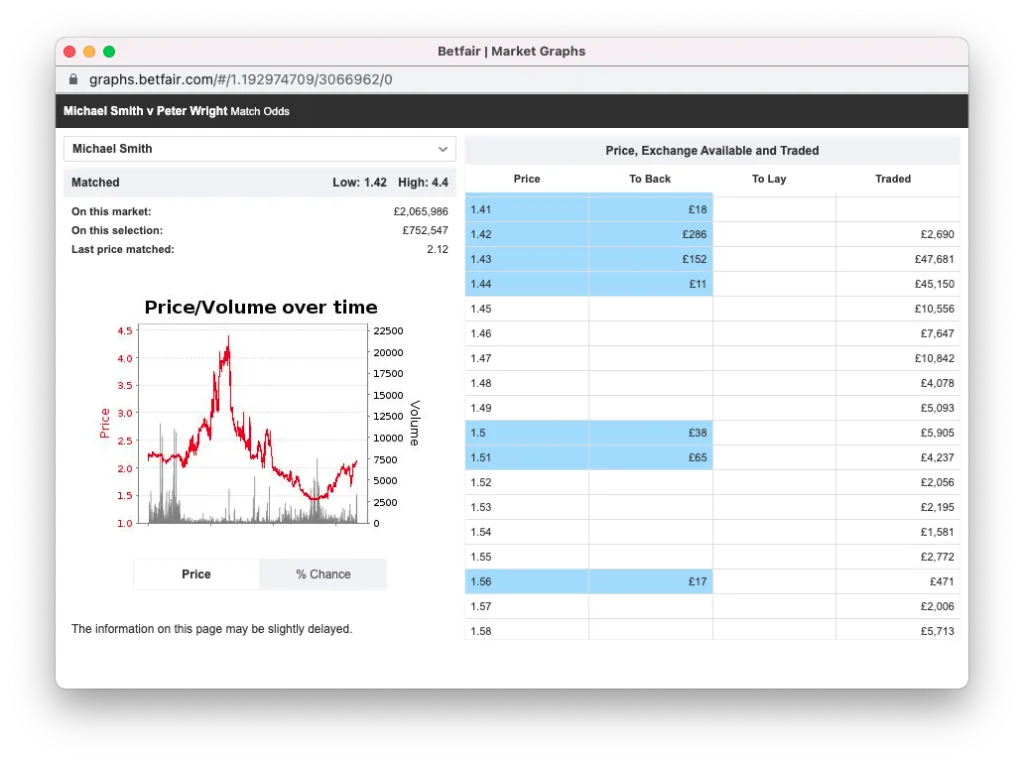Image resolution: width=1024 pixels, height=762 pixels.
Task: Select the £18 back offer at 1.41
Action: pos(651,209)
